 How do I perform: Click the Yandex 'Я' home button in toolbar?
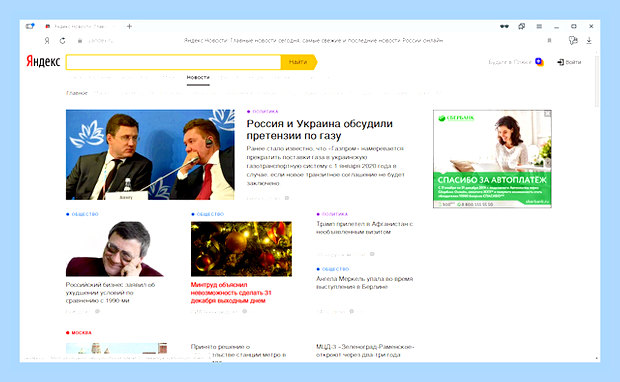[47, 40]
